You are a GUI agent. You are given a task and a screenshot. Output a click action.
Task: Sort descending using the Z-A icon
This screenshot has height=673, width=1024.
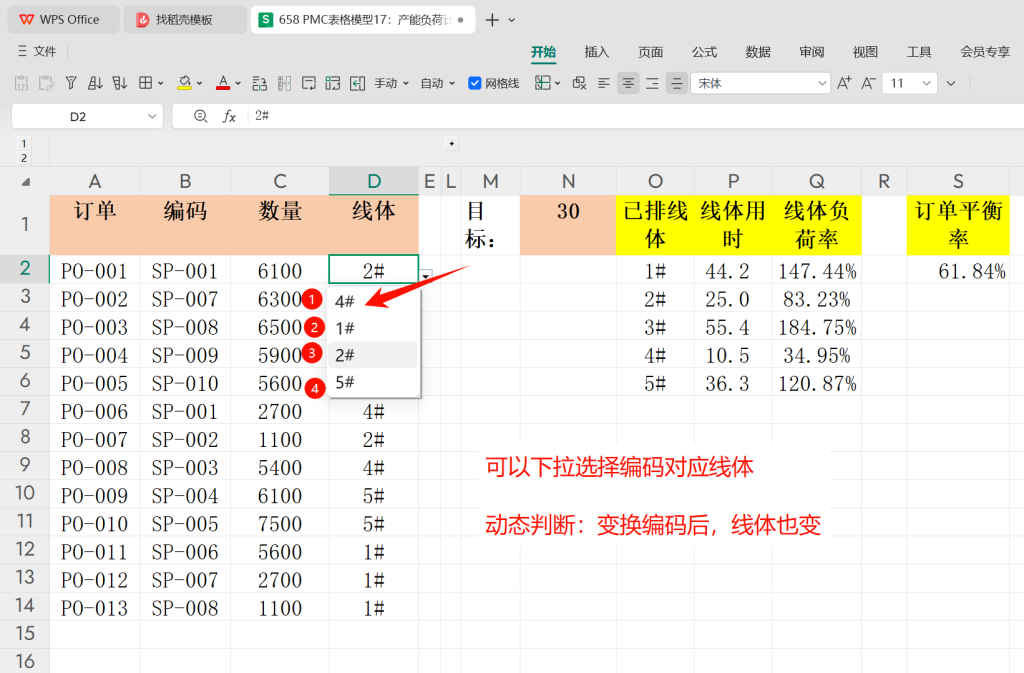pyautogui.click(x=120, y=83)
